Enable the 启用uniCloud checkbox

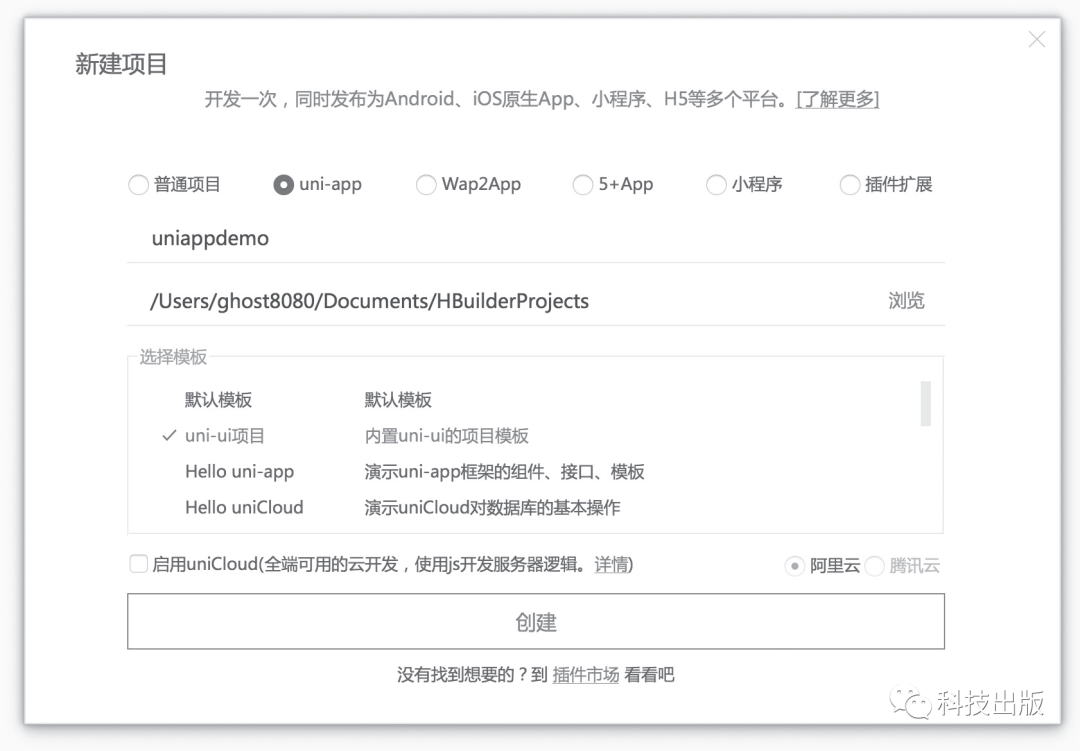(138, 564)
